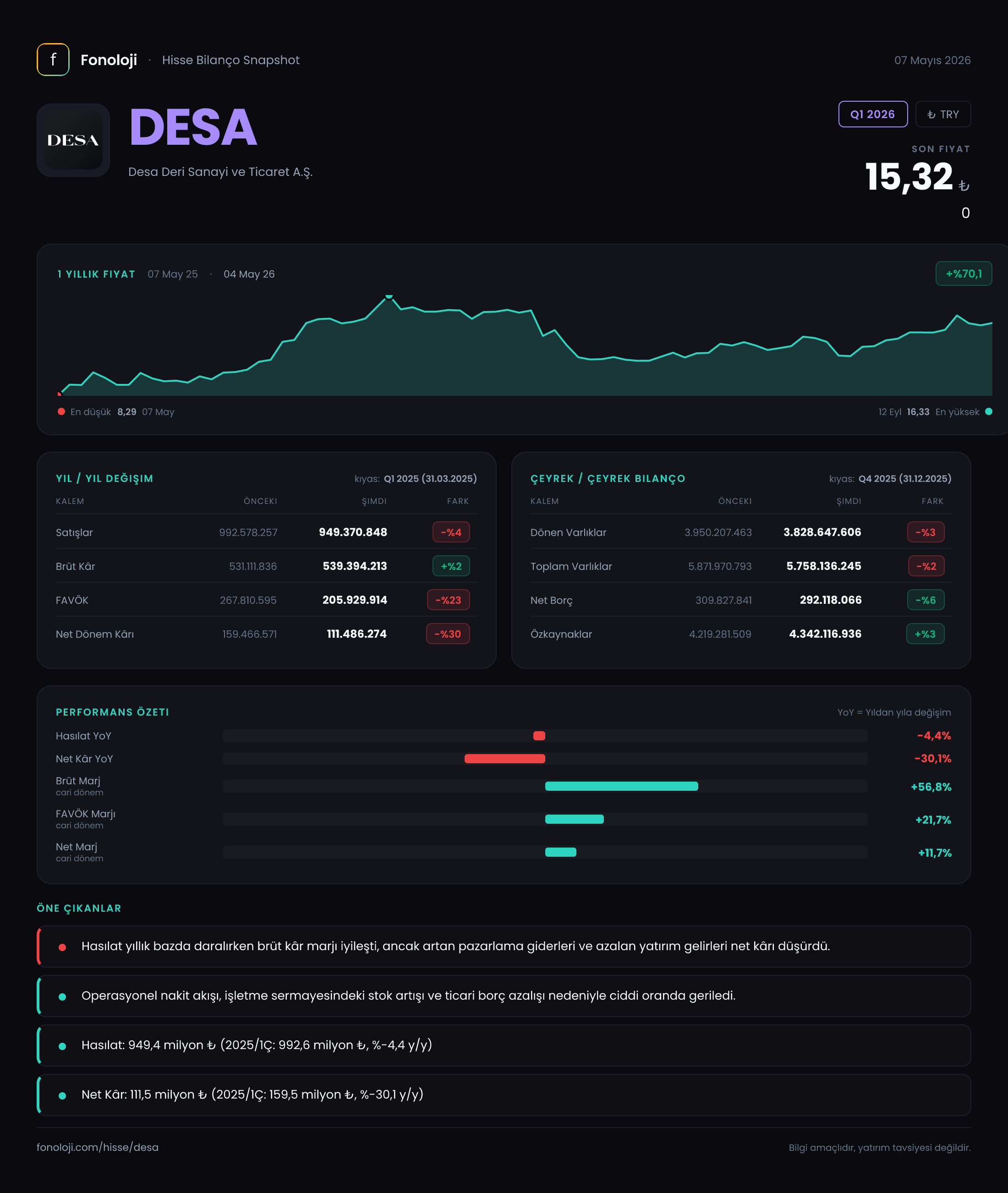Open the fonoloji.com/hisse/desa link

click(98, 1147)
